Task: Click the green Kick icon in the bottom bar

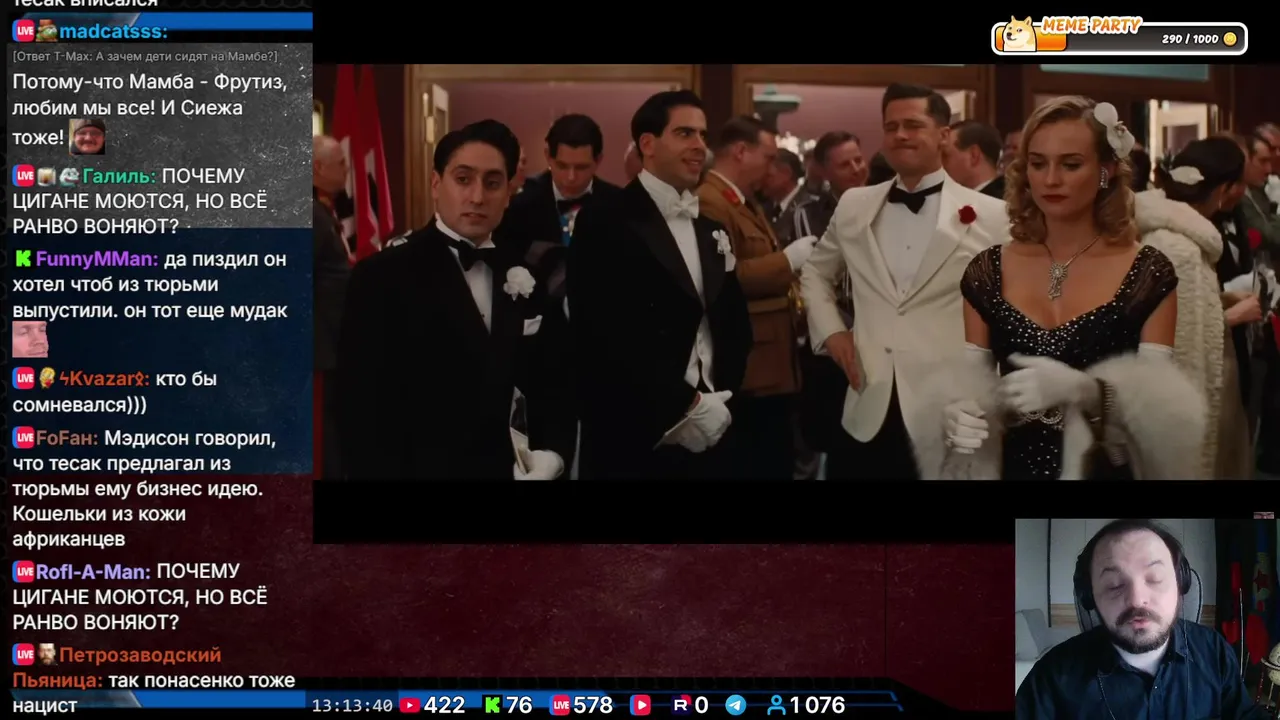Action: (492, 705)
